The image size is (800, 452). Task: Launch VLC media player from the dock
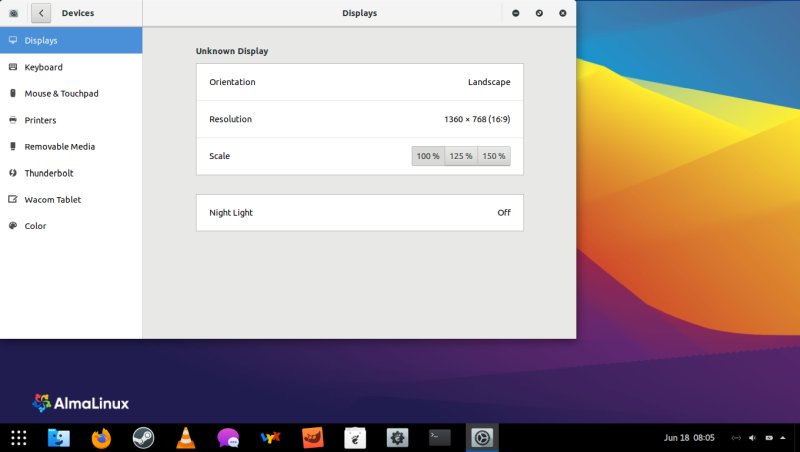(186, 437)
